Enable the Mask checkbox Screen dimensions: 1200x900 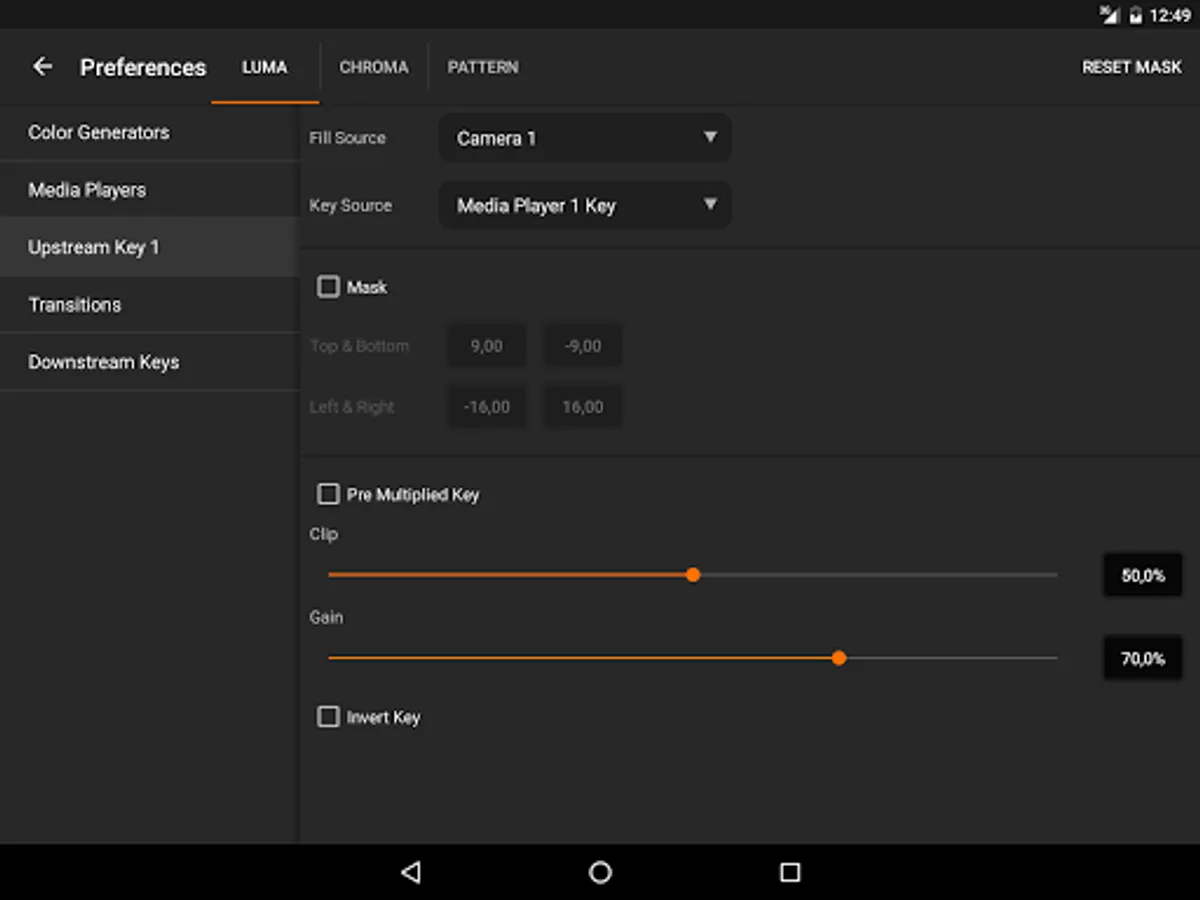coord(328,287)
